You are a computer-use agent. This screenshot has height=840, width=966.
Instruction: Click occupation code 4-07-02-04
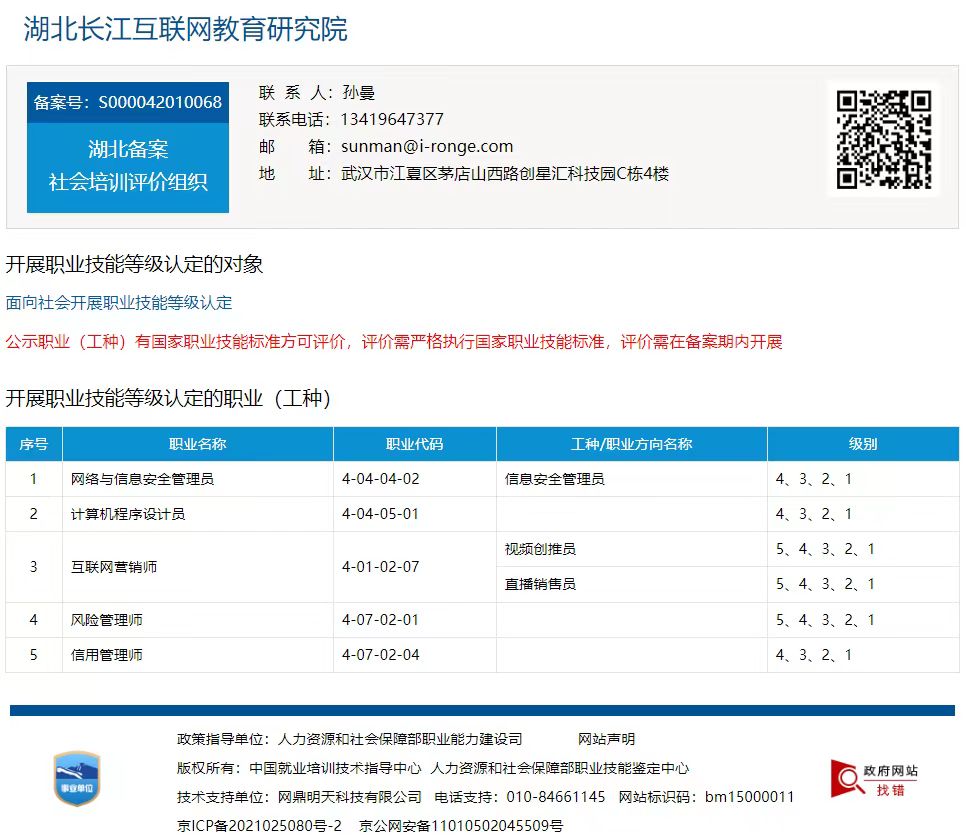380,655
